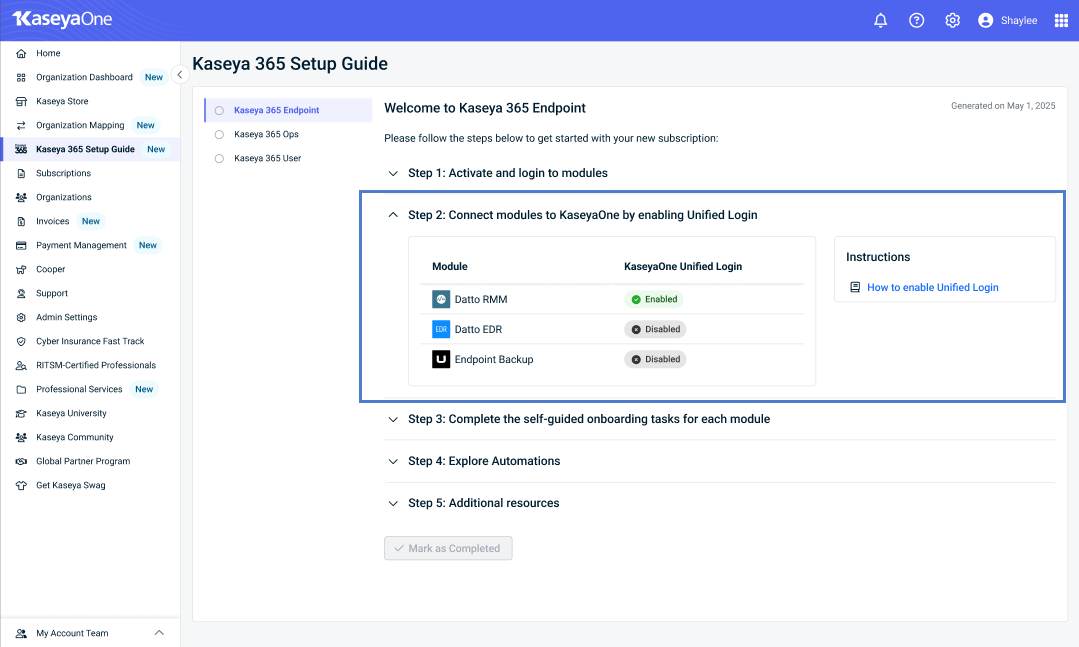Screen dimensions: 1079x647
Task: Click the Get Kaseya Swag shirt icon
Action: pyautogui.click(x=21, y=486)
